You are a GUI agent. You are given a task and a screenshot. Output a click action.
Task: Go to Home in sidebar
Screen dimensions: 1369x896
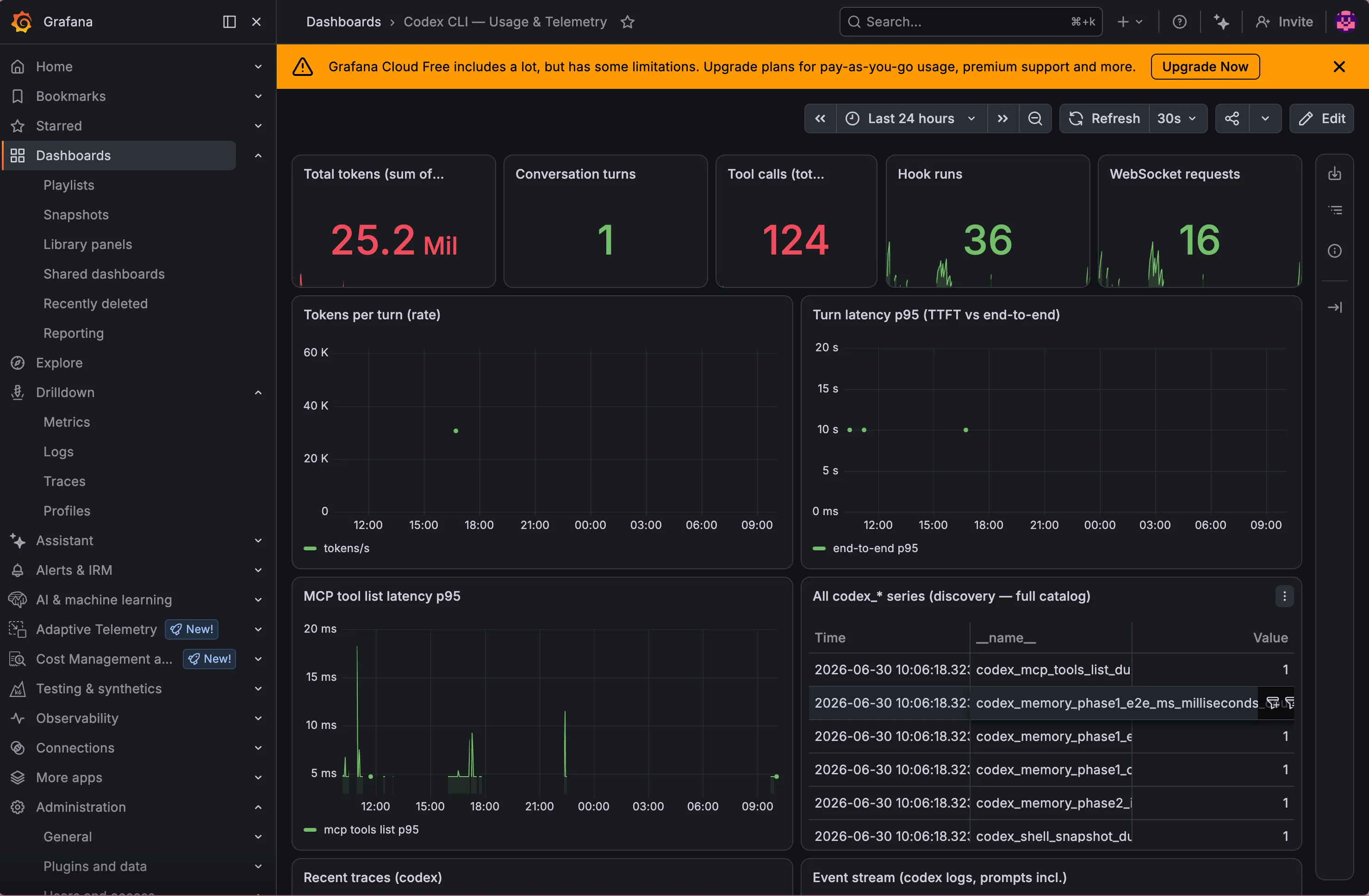pyautogui.click(x=54, y=67)
